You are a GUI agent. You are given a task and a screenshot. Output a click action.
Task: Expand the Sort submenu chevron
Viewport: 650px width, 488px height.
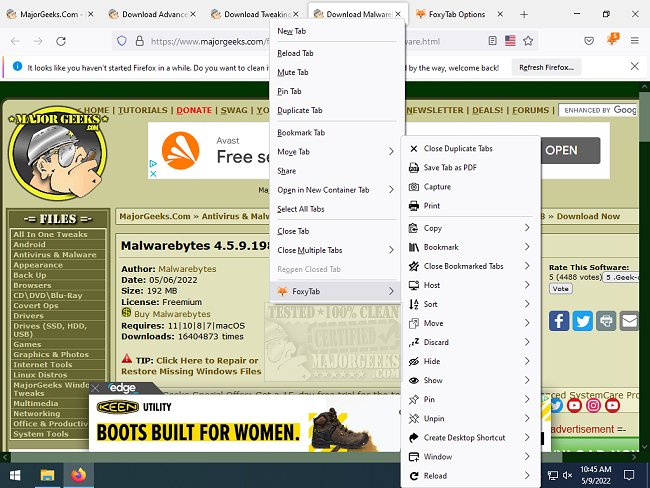pos(527,304)
